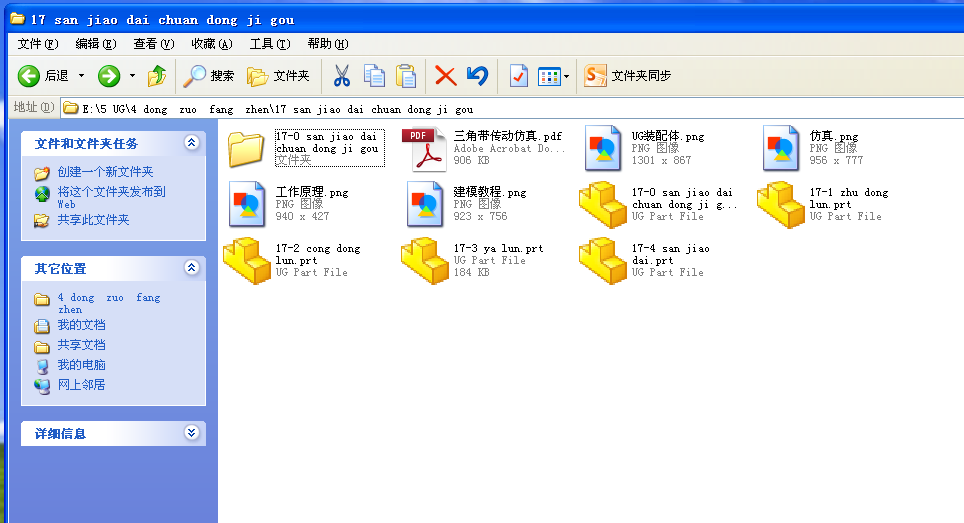Open the Back history dropdown arrow
The width and height of the screenshot is (964, 523).
81,76
